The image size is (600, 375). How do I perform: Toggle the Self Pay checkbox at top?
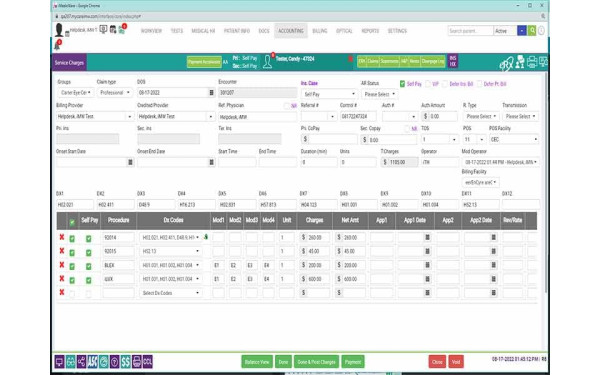click(x=402, y=84)
